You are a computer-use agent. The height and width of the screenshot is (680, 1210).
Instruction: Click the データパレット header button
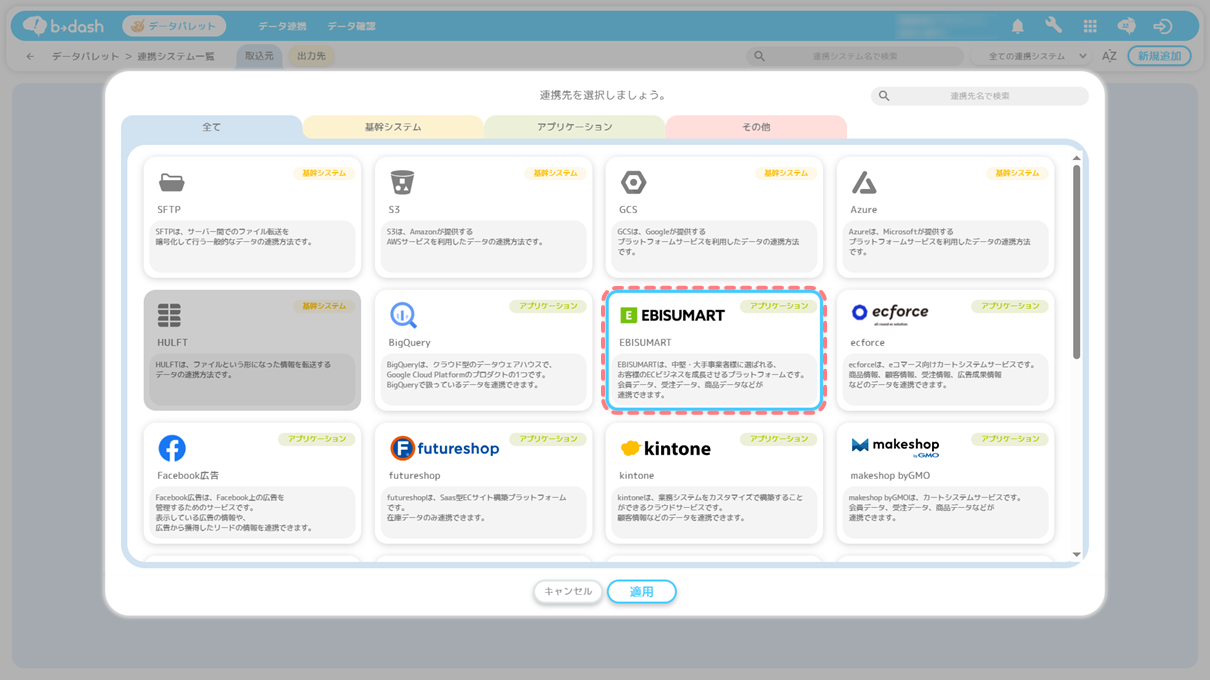click(174, 26)
